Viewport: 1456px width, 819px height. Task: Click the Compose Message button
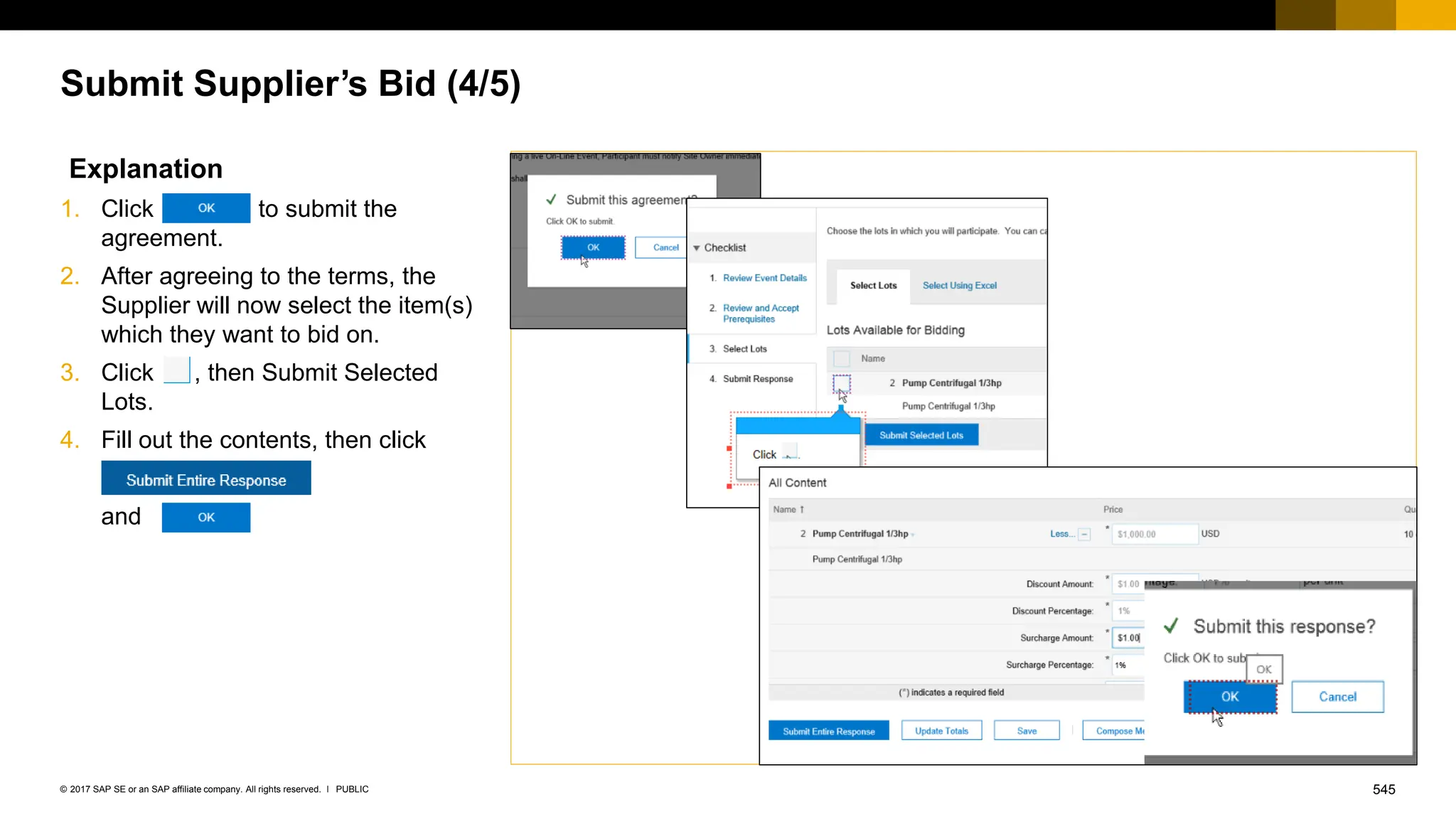(1114, 731)
